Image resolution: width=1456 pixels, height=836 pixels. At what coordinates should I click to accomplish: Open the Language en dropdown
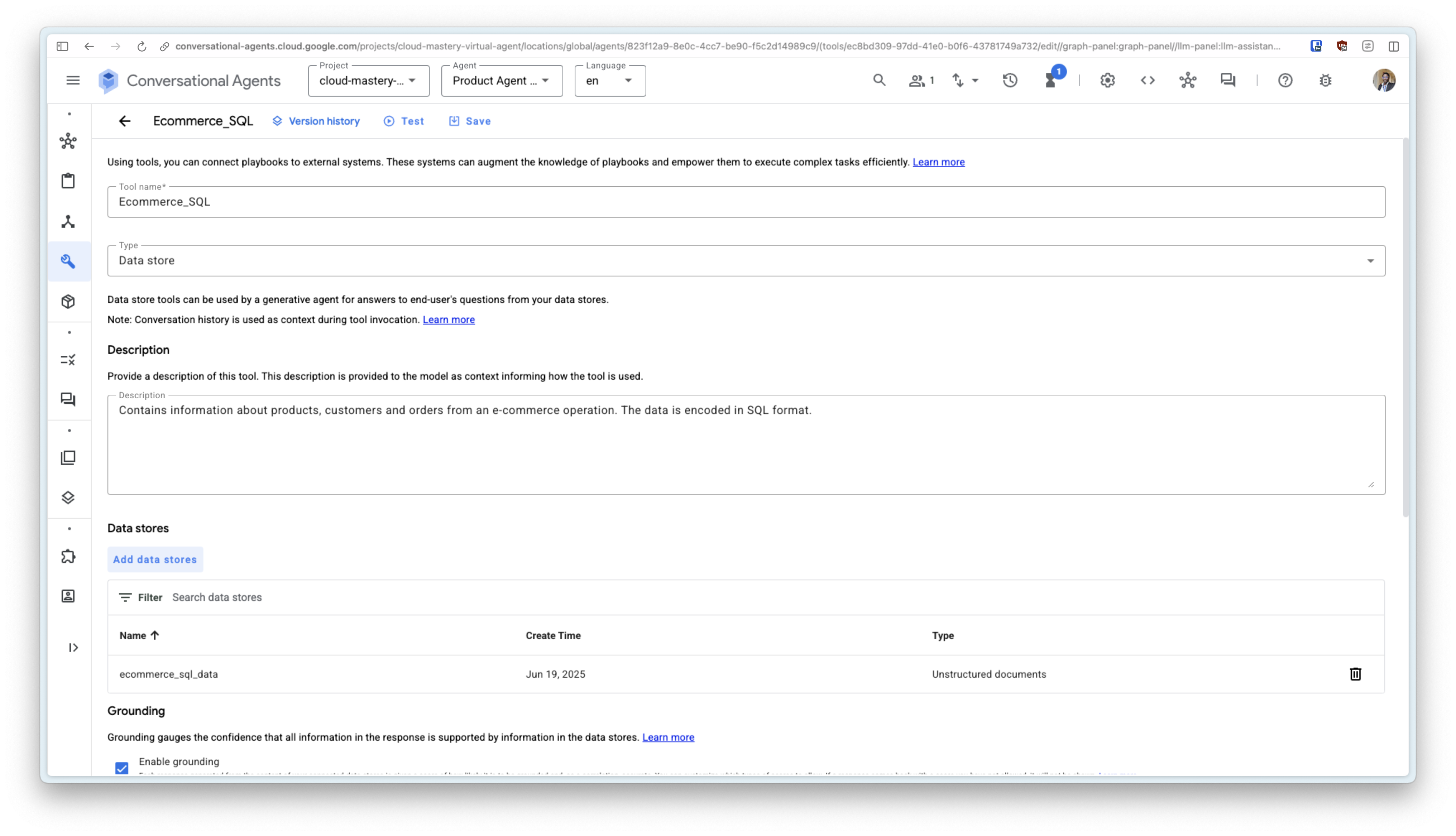pyautogui.click(x=609, y=81)
